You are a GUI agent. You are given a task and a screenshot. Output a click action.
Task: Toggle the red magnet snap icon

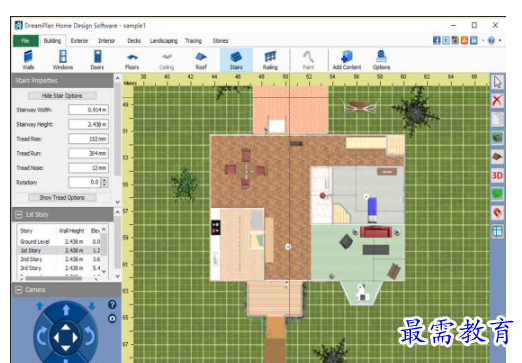(497, 212)
